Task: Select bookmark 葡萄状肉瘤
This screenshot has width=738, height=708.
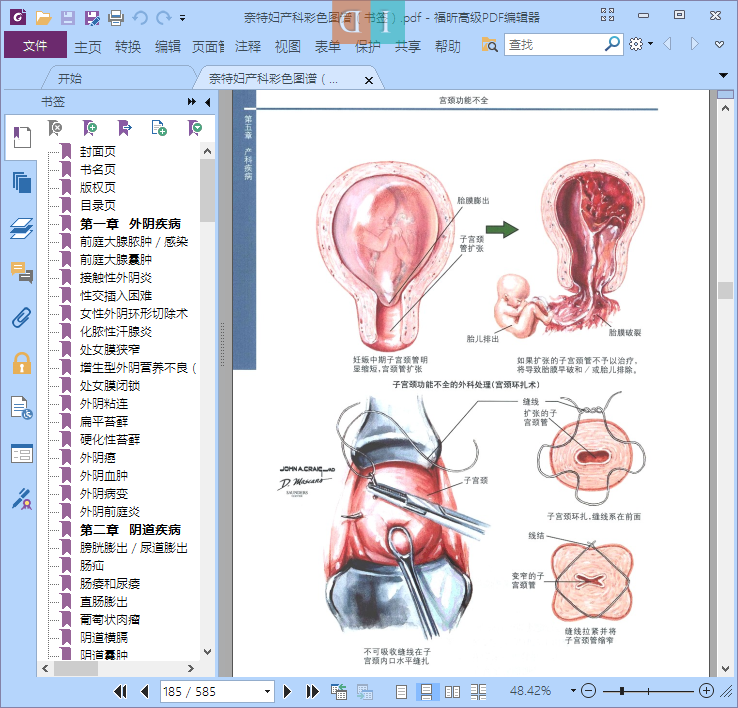Action: coord(110,620)
